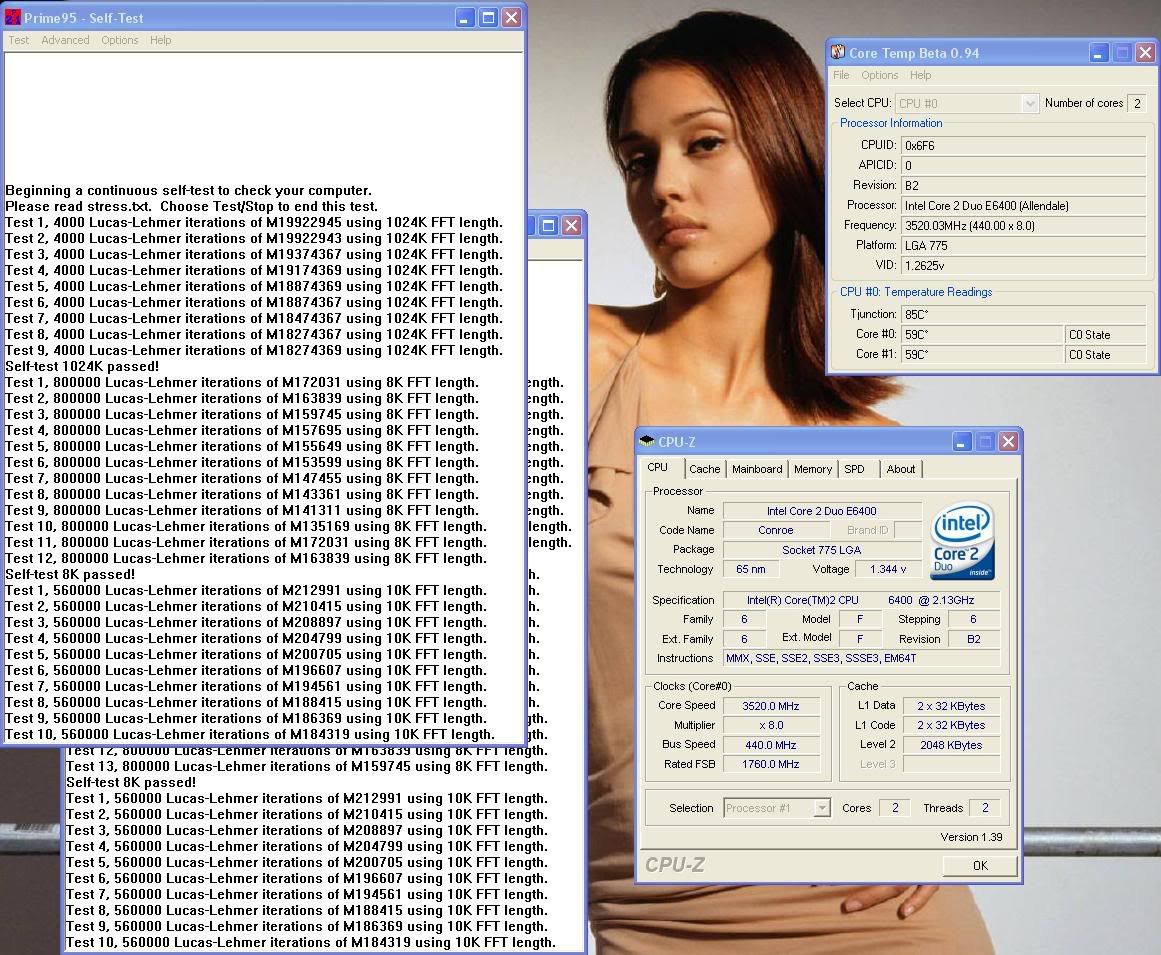The height and width of the screenshot is (955, 1161).
Task: Click the Test 5 line for M18874369
Action: [x=254, y=286]
